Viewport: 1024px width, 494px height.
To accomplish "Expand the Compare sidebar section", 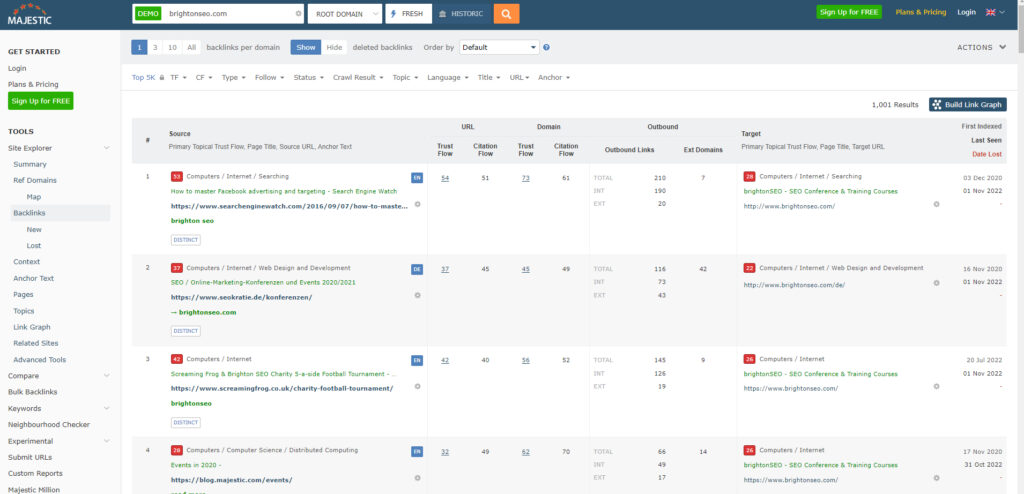I will (107, 376).
